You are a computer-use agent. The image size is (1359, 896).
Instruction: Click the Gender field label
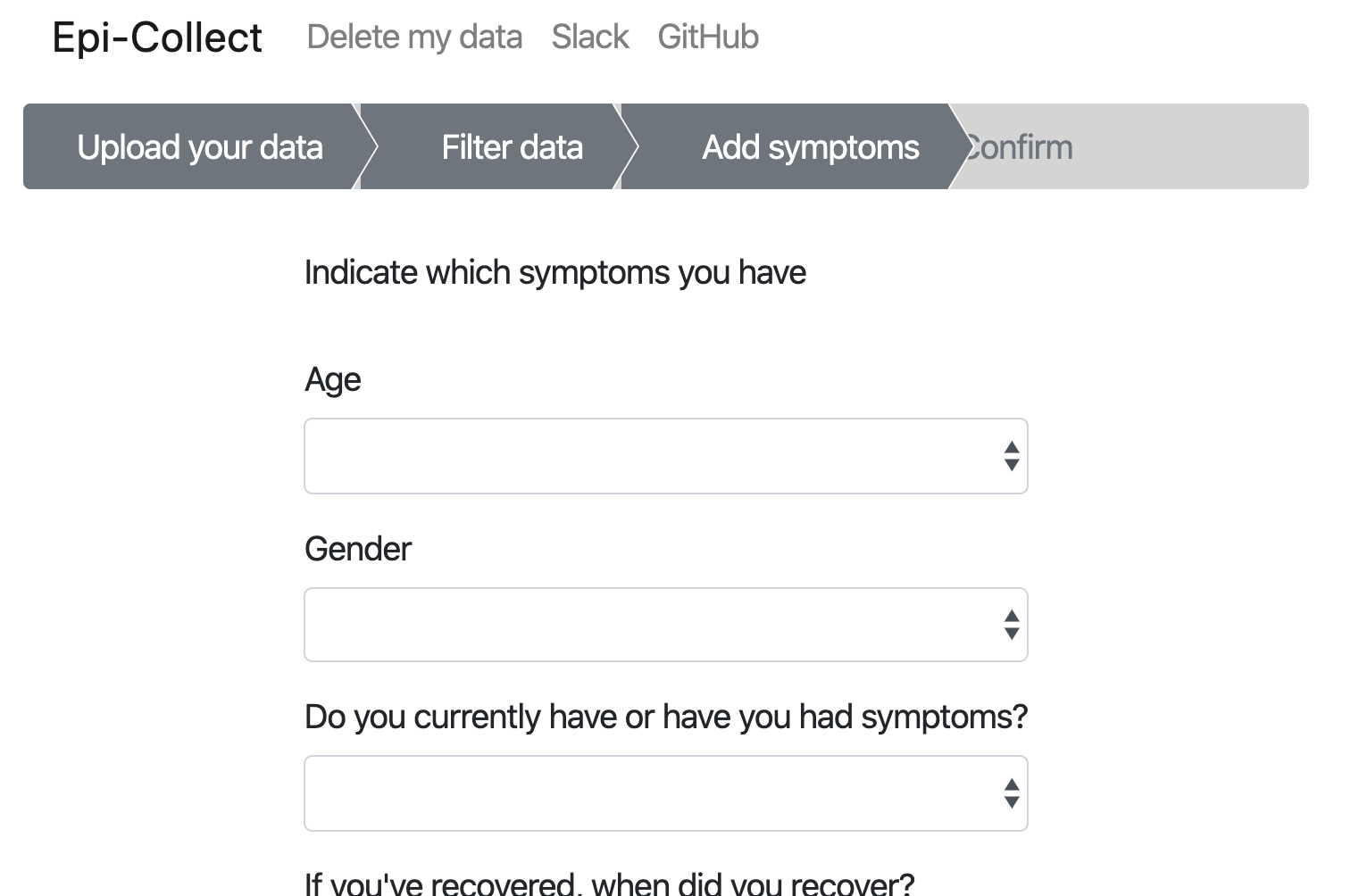(357, 549)
